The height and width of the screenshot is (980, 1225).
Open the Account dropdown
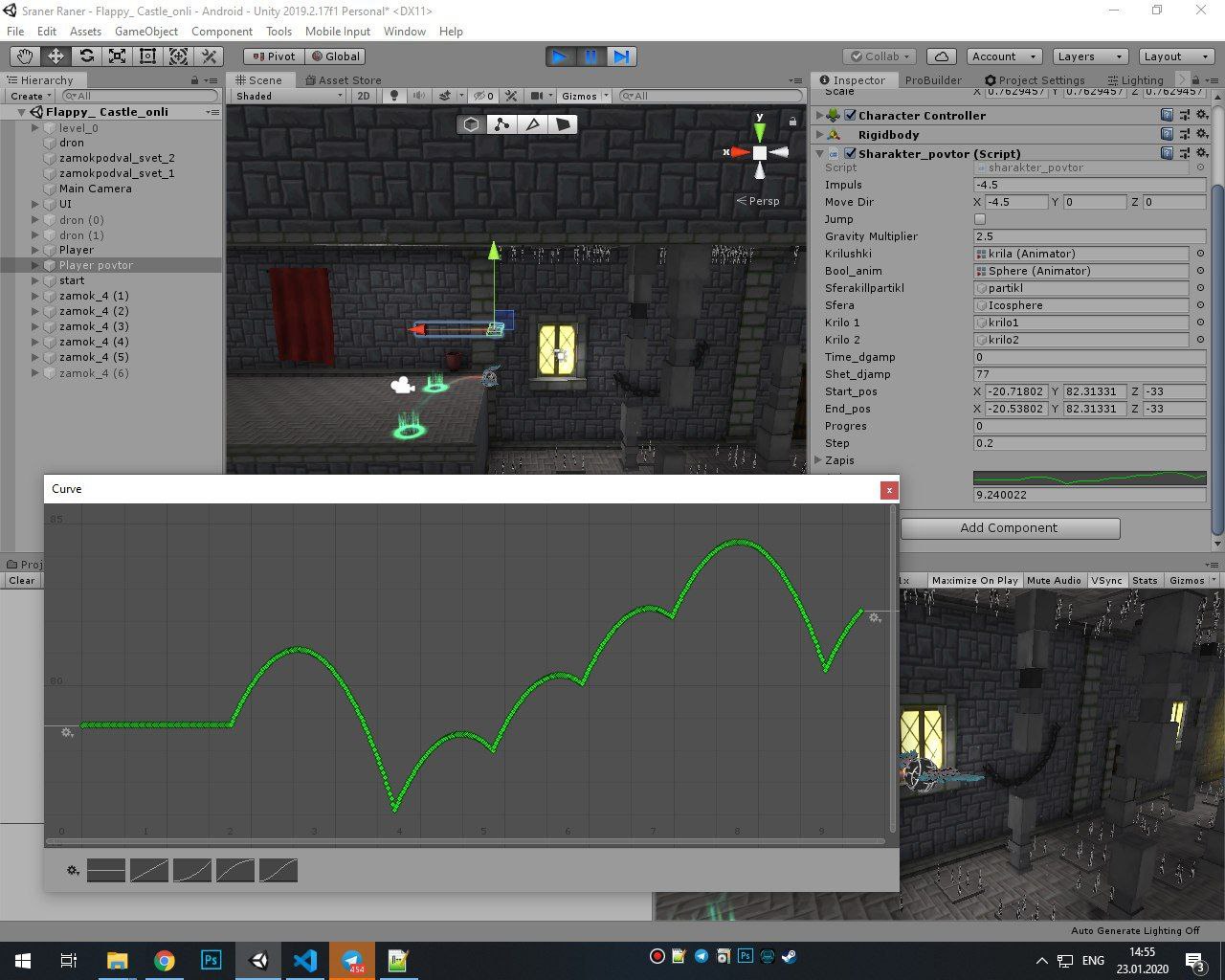pos(1003,56)
